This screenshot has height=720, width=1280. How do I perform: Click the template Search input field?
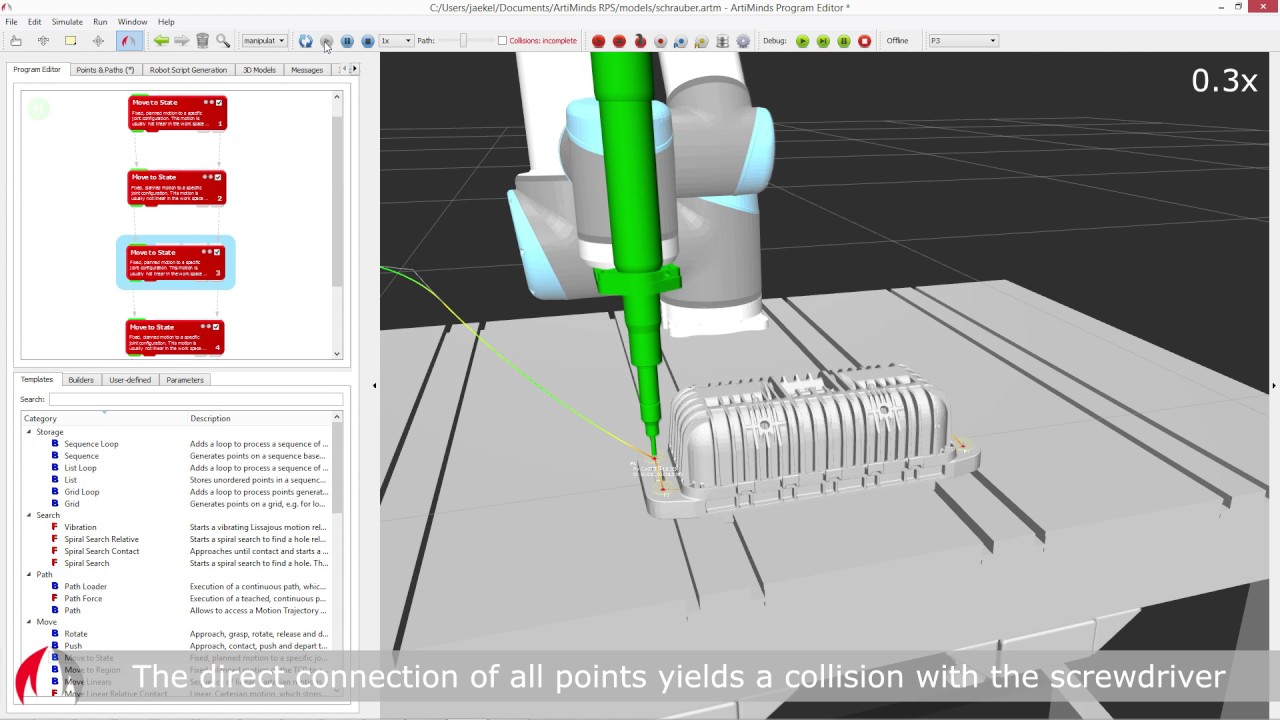[x=190, y=399]
